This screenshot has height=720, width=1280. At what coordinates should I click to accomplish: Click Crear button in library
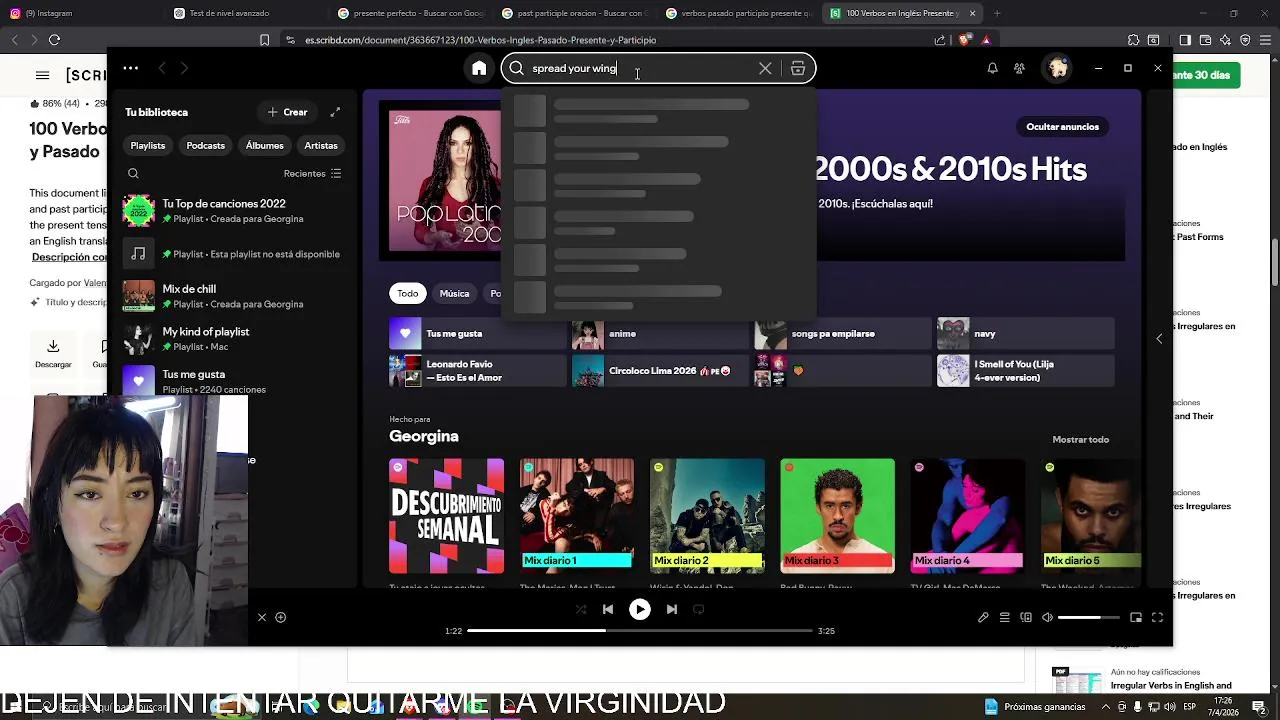tap(288, 112)
